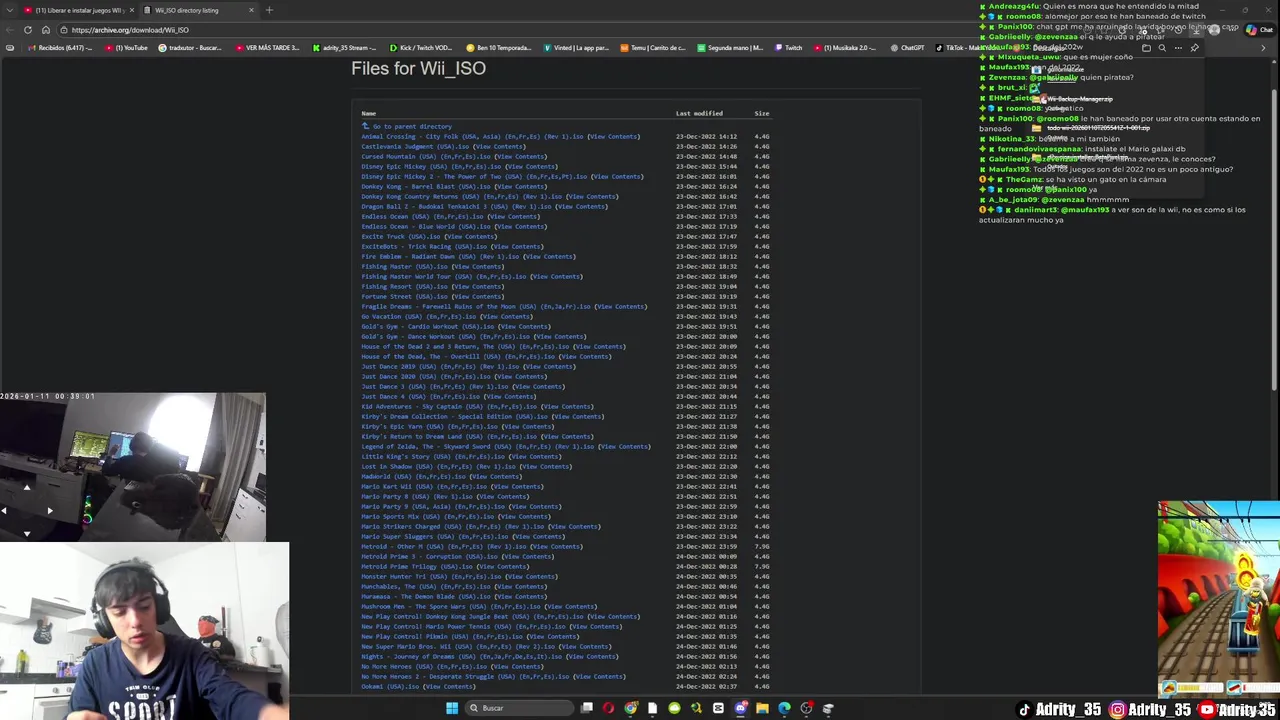Click the Name column header

point(369,114)
